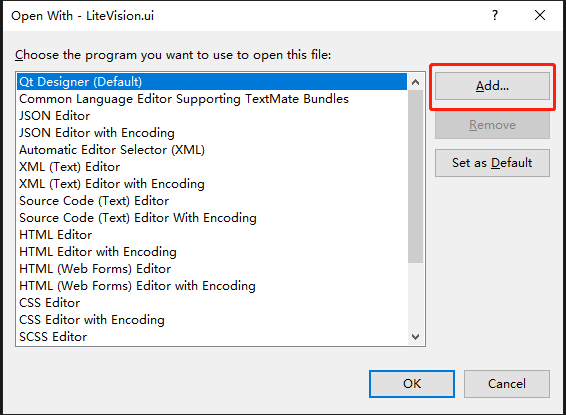Select Common Language Editor Supporting TextMate Bundles
566x415 pixels.
[212, 99]
